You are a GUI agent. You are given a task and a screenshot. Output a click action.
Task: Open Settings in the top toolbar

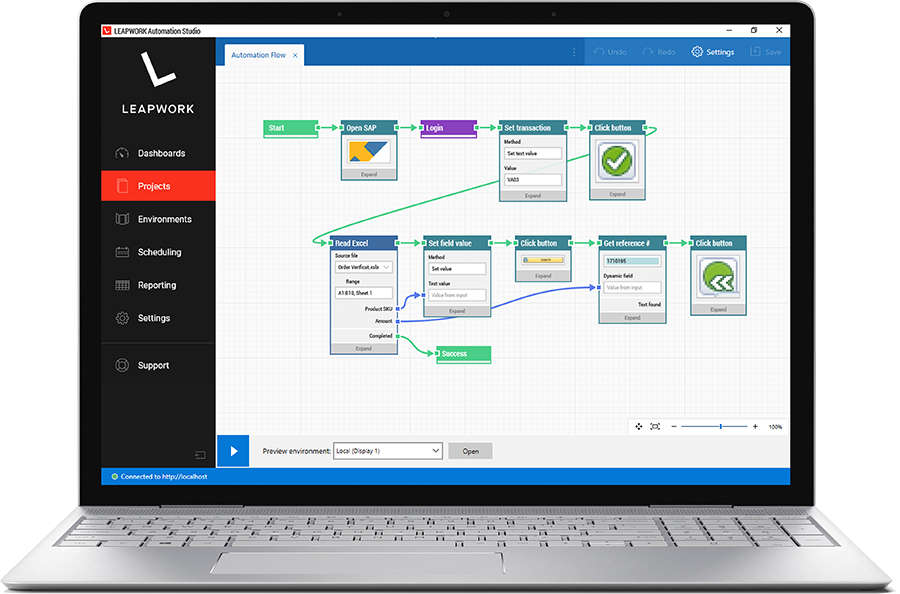click(712, 52)
